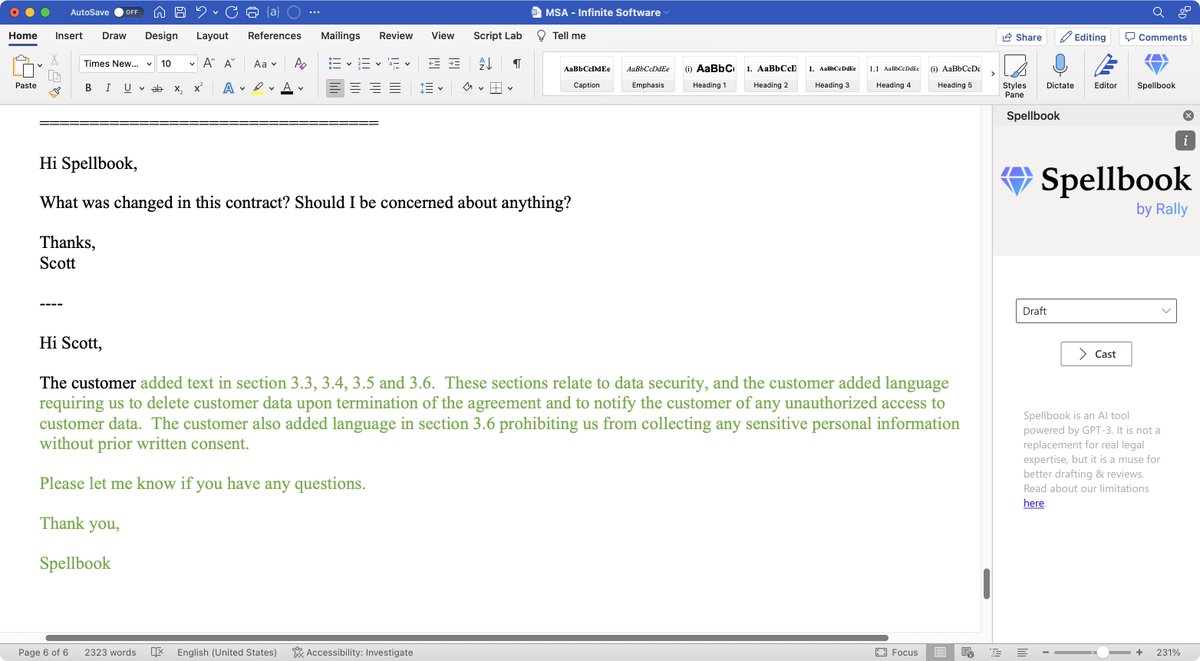Viewport: 1200px width, 661px height.
Task: Switch to the Draw tab
Action: (x=114, y=35)
